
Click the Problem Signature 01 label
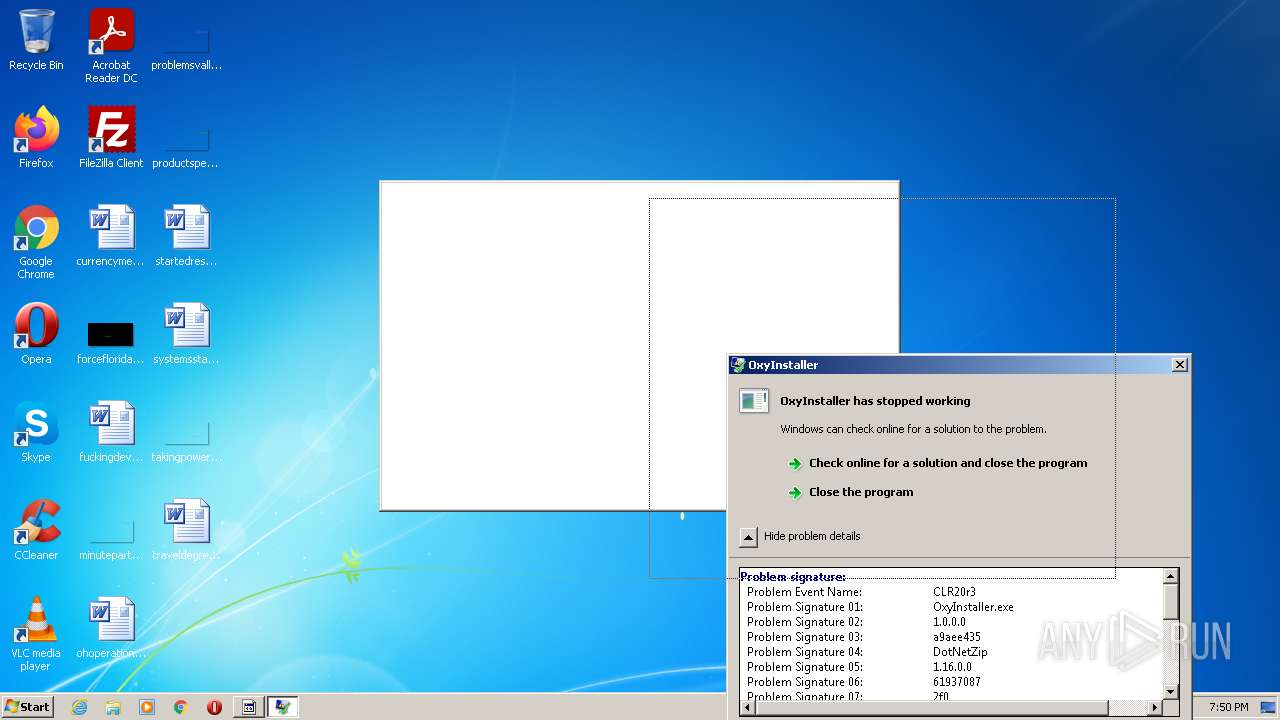[804, 607]
